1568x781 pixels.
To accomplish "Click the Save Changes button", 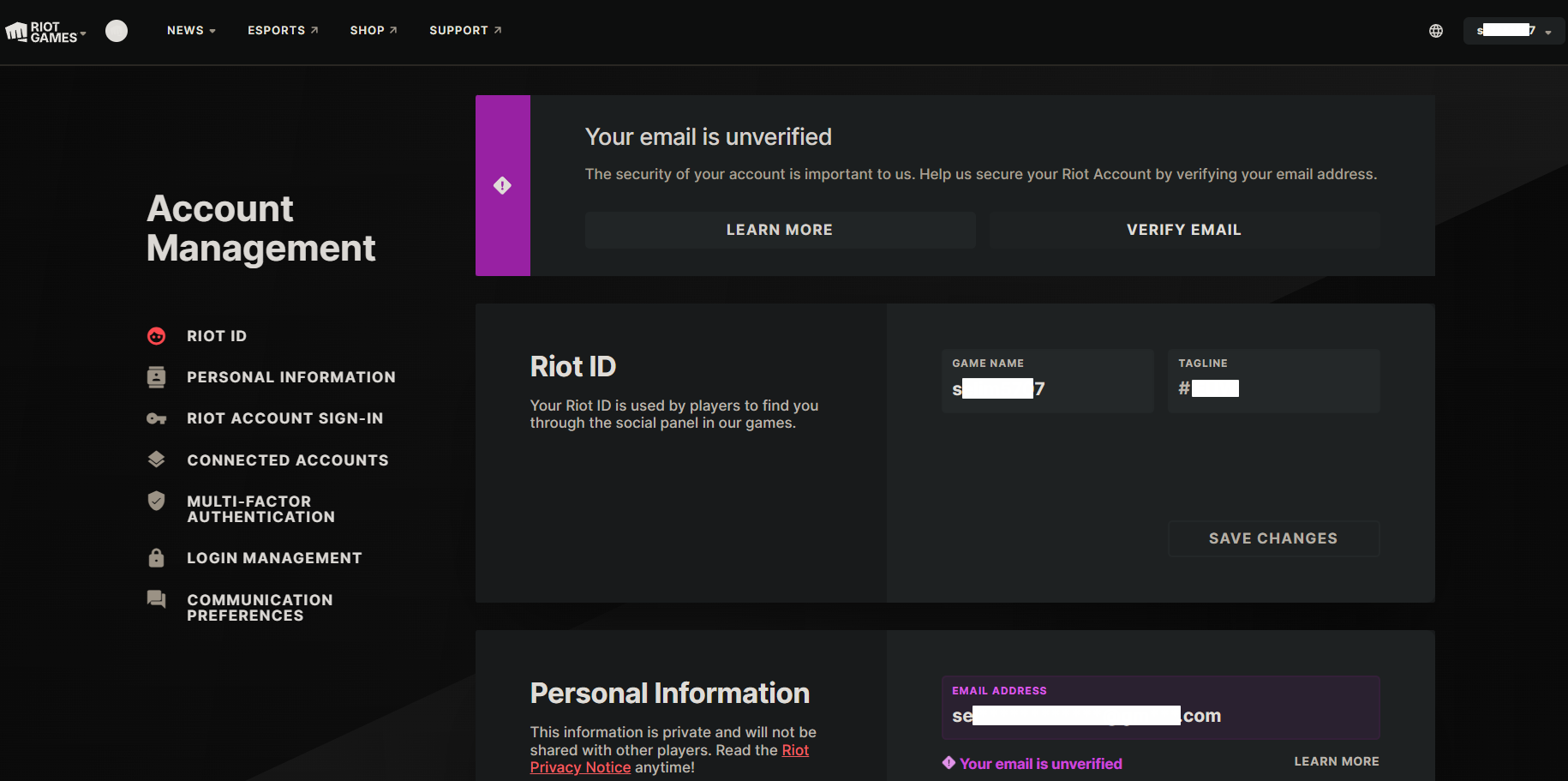I will point(1273,538).
